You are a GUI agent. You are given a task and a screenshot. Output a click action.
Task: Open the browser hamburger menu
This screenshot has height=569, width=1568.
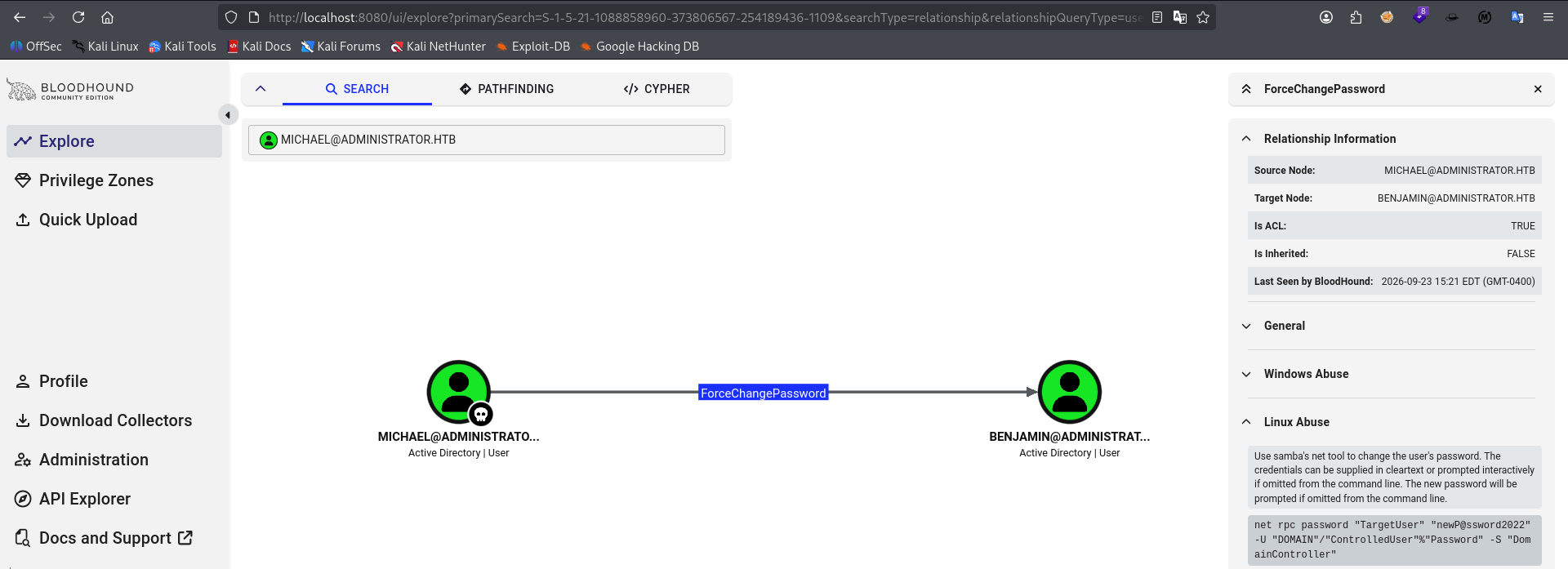pos(1548,17)
